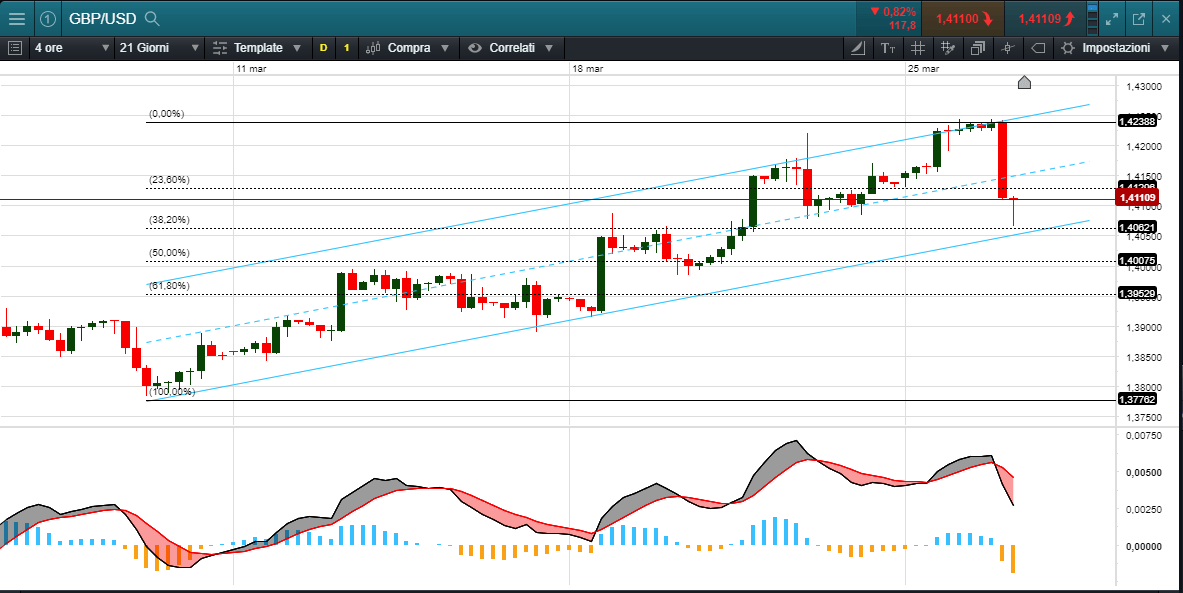Click the 1,43000 price axis value
The height and width of the screenshot is (593, 1183).
1144,87
